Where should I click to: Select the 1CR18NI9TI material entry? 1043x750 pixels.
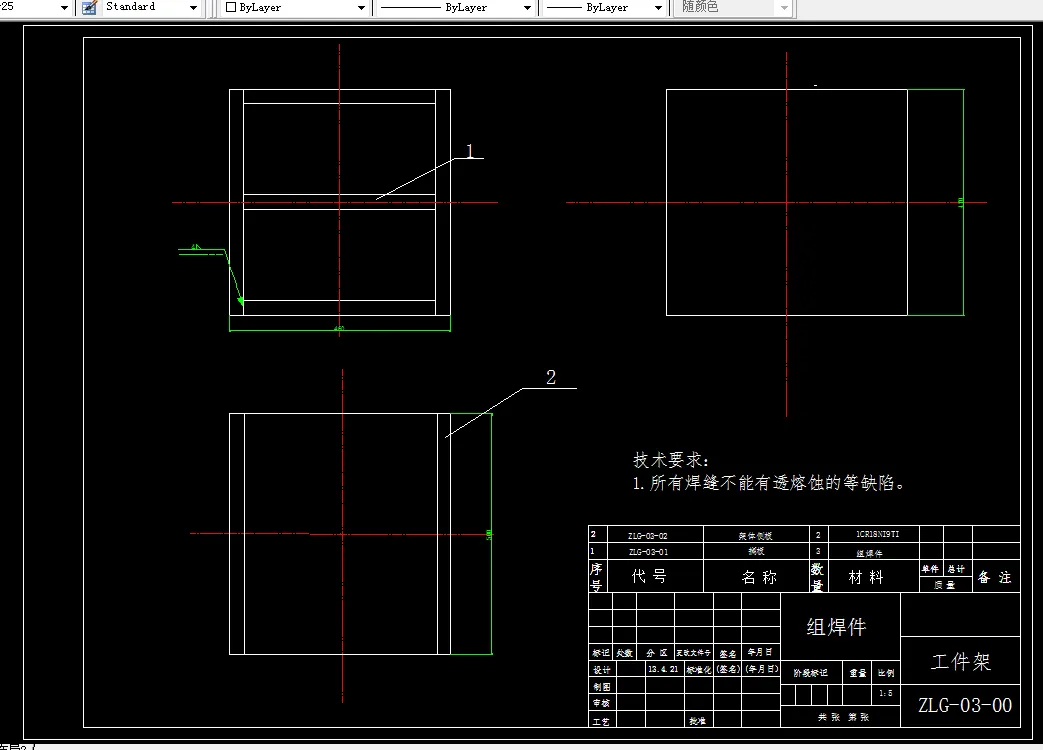[877, 534]
